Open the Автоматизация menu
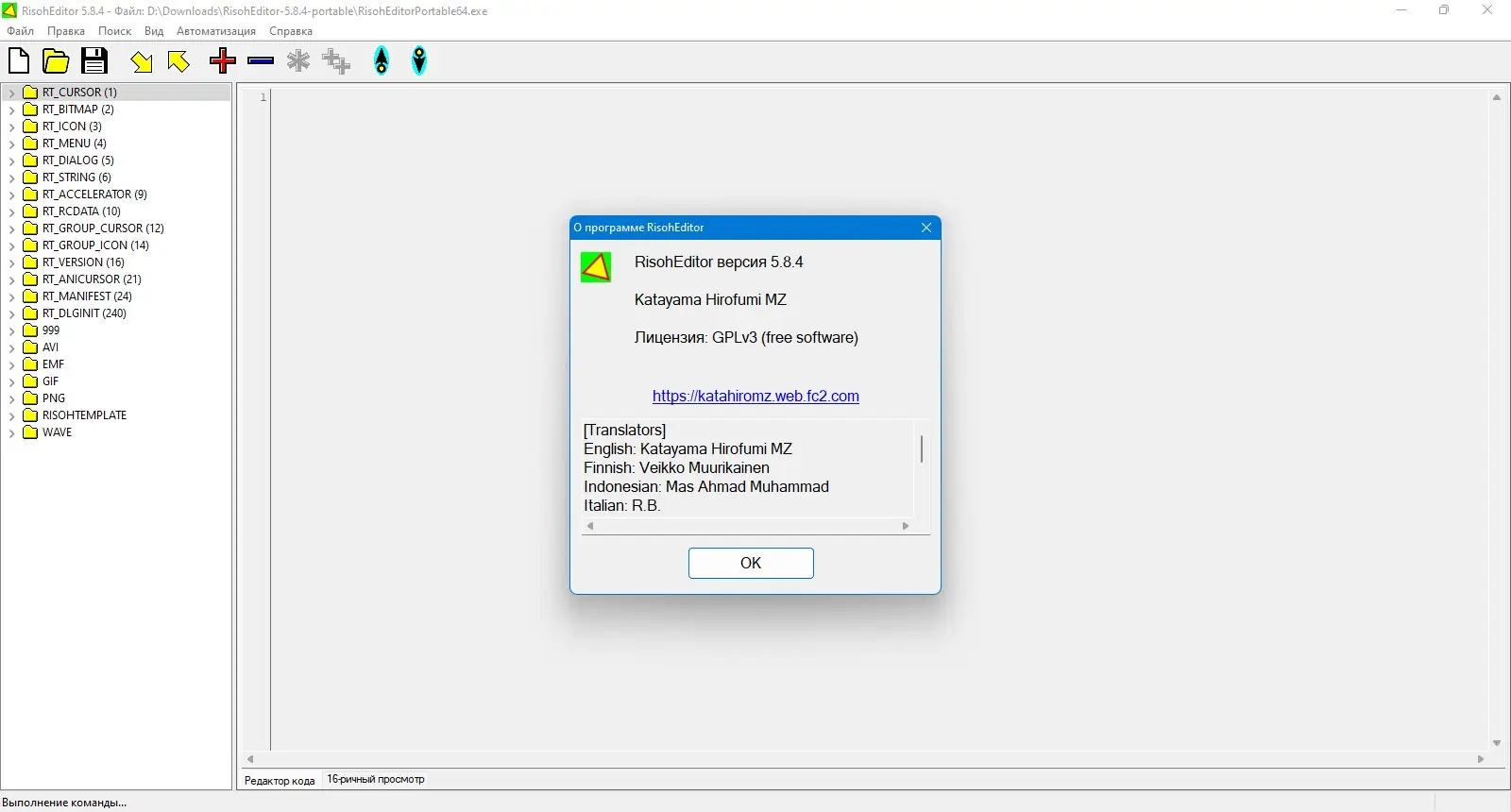1511x812 pixels. coord(216,31)
